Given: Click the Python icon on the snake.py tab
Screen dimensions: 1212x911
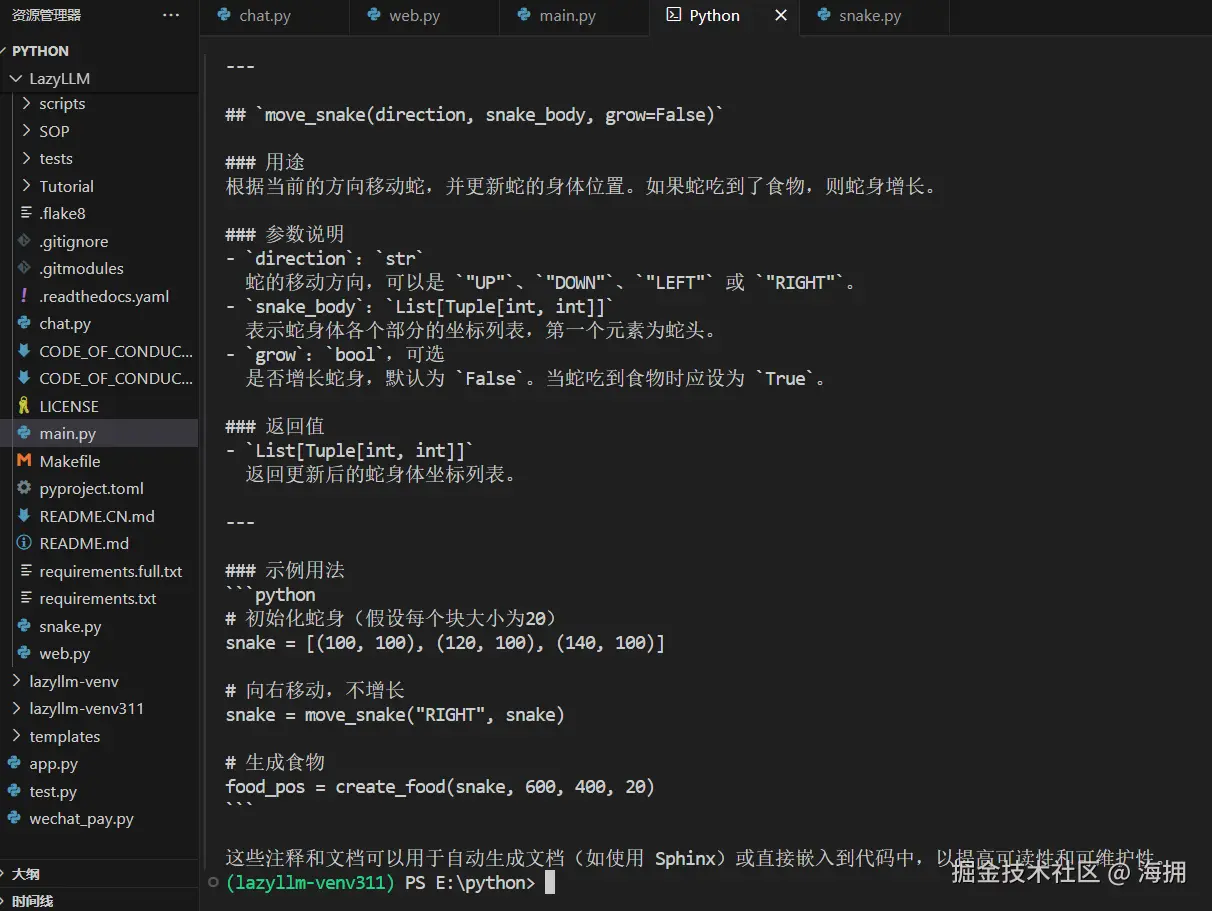Looking at the screenshot, I should coord(823,15).
